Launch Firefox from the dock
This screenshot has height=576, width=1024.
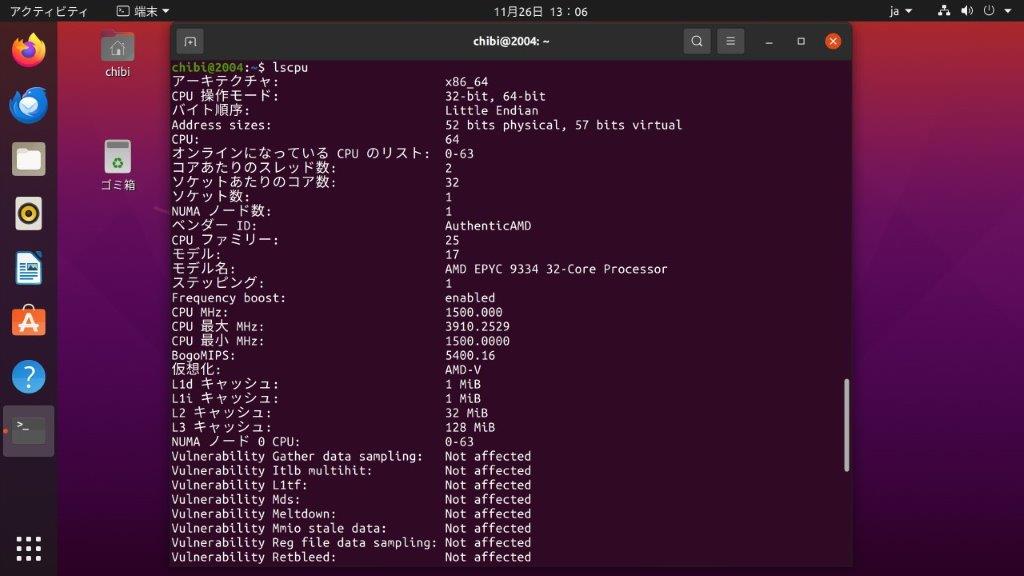29,50
